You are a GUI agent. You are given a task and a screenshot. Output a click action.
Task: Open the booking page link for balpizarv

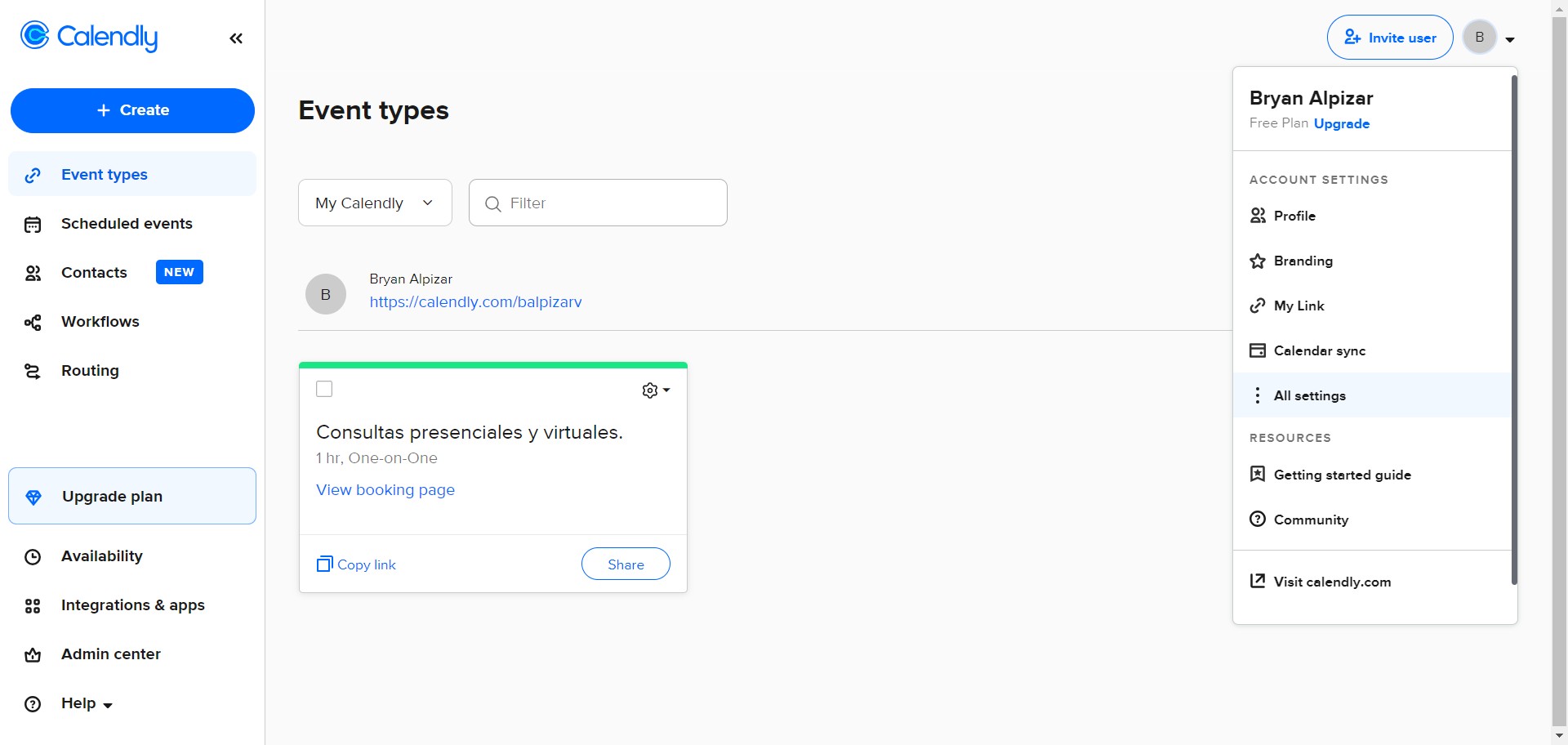476,301
